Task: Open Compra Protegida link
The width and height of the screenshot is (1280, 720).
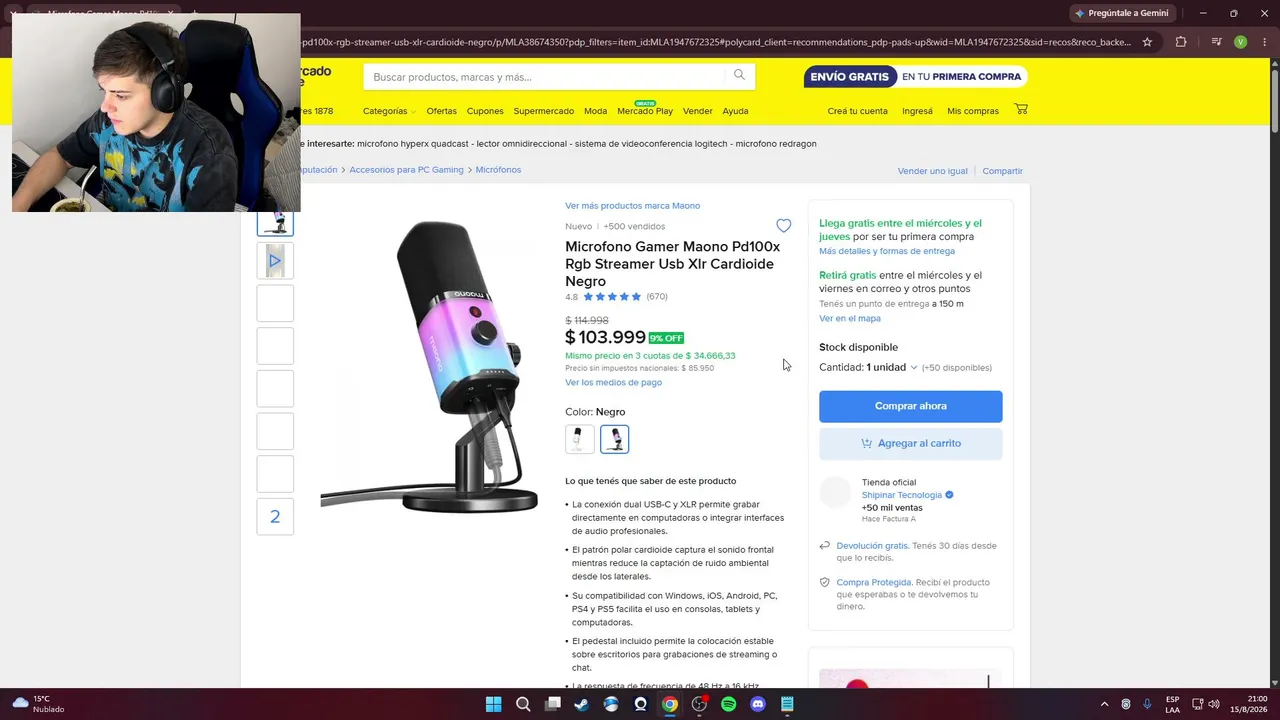Action: coord(874,582)
